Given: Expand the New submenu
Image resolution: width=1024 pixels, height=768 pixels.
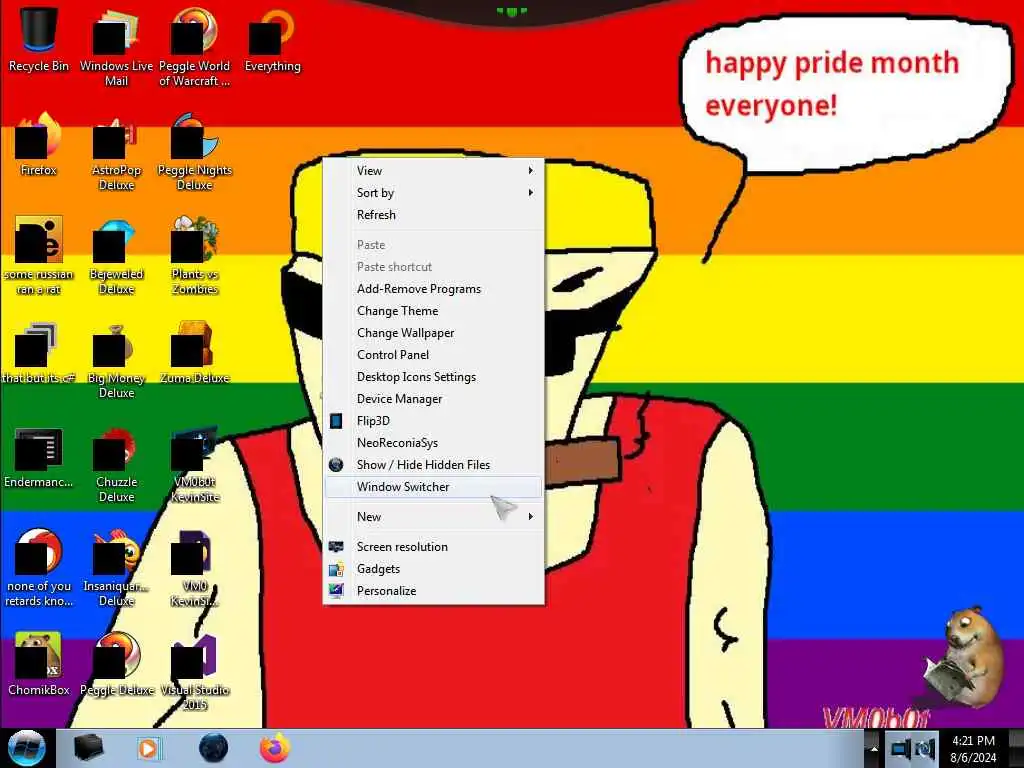Looking at the screenshot, I should click(434, 517).
